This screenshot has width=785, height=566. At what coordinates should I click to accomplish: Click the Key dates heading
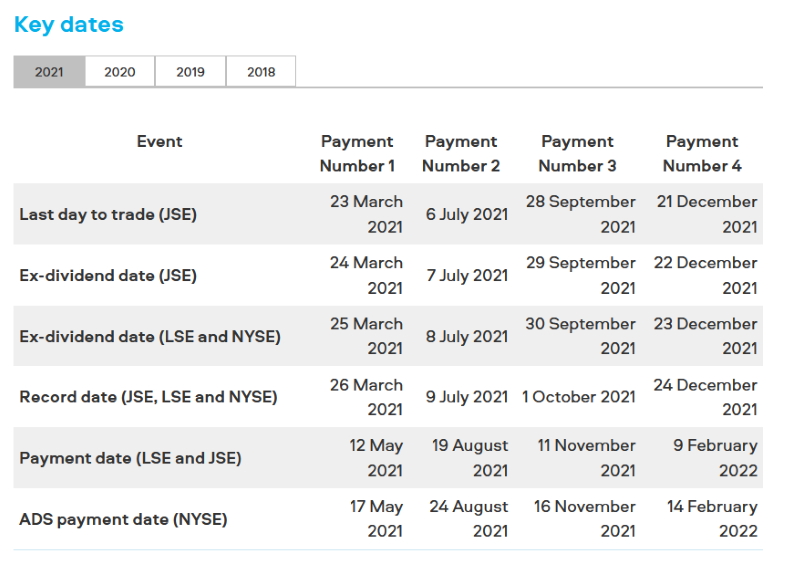point(69,25)
